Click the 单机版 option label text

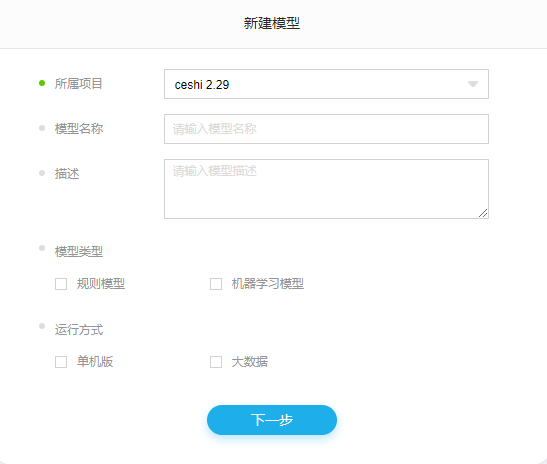(x=95, y=362)
